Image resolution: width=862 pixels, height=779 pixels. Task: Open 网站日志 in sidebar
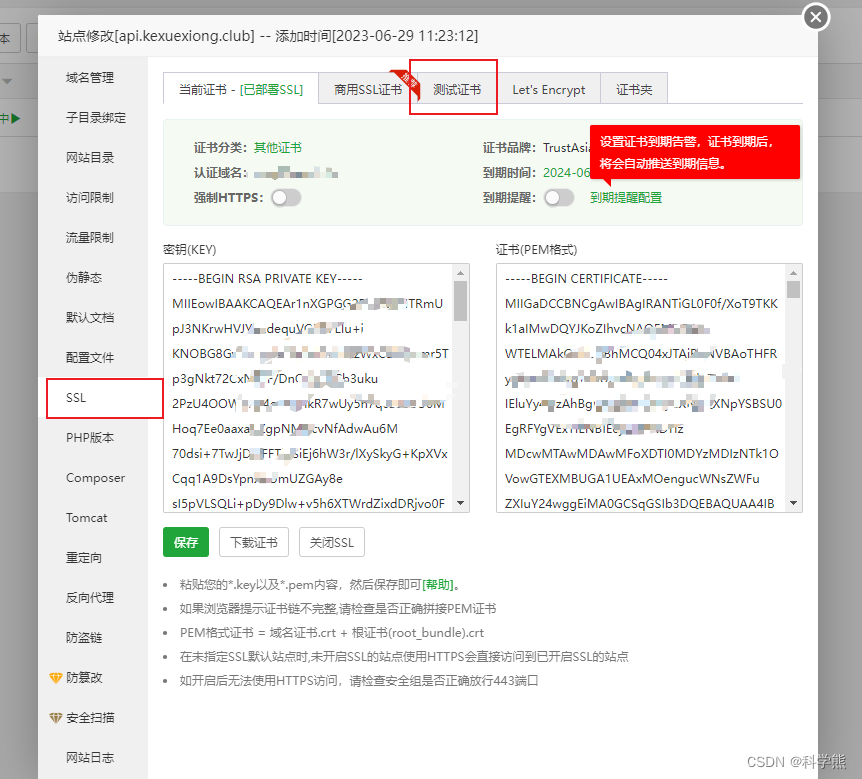coord(90,758)
